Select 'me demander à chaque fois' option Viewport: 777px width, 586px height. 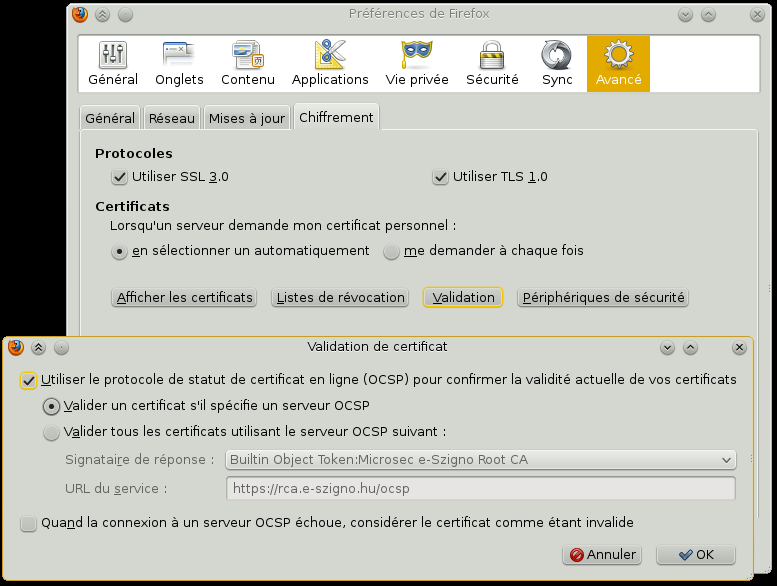(392, 252)
